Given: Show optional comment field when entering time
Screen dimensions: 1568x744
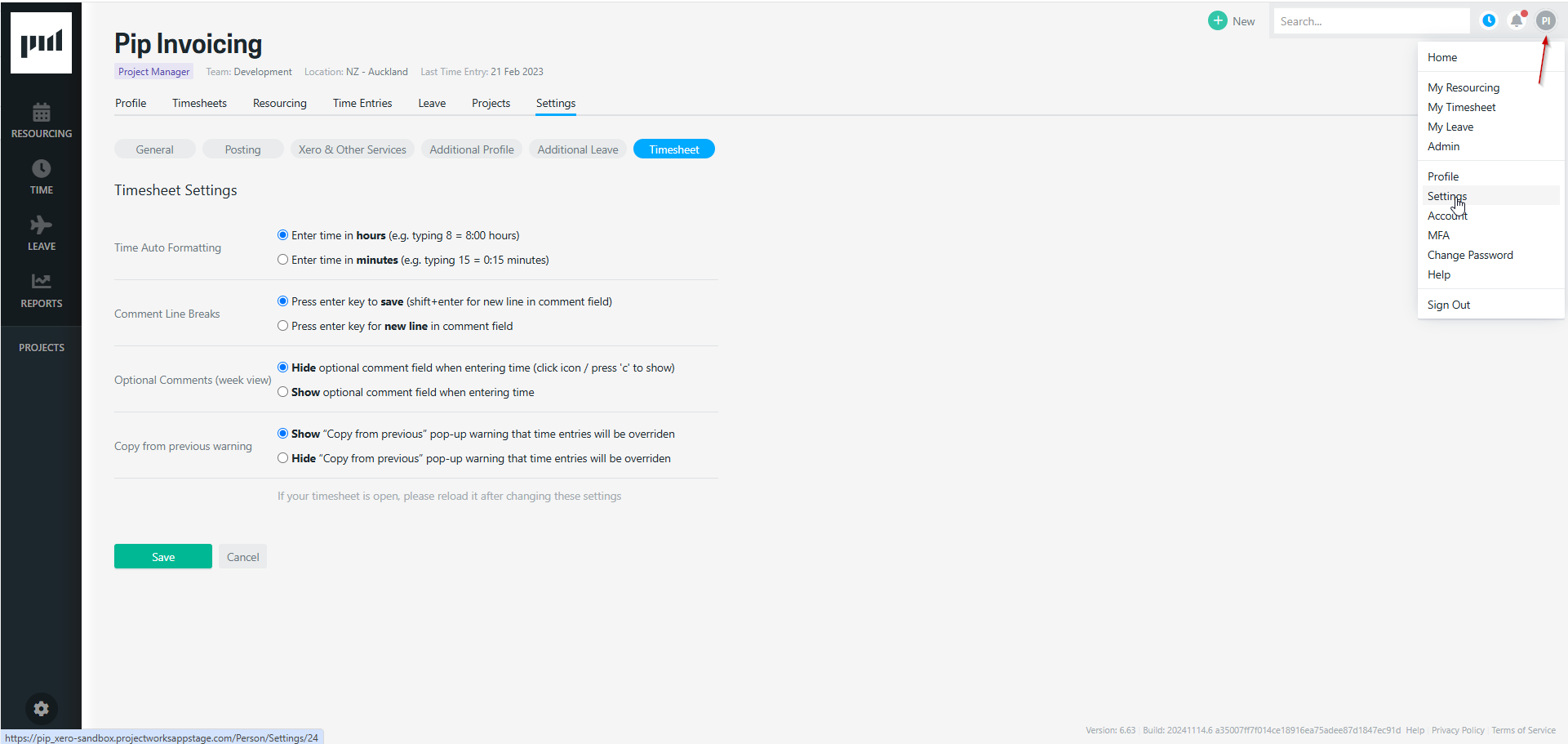Looking at the screenshot, I should [x=282, y=391].
